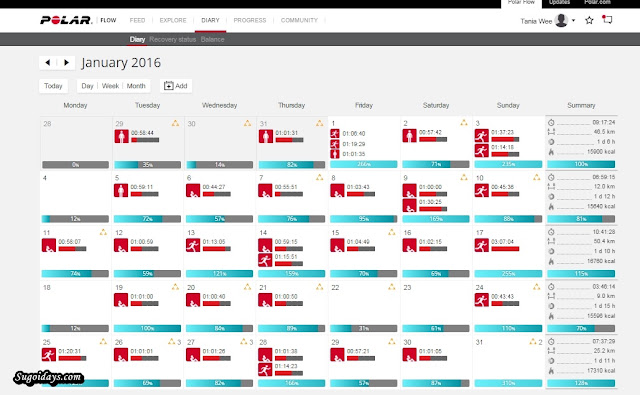Click Jan 22 activity bar 31%
640x395 pixels.
(364, 328)
